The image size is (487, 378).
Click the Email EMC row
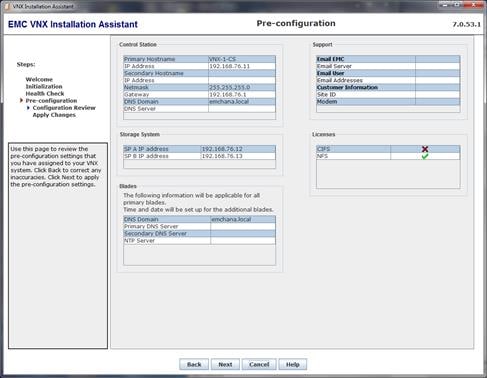[x=388, y=59]
